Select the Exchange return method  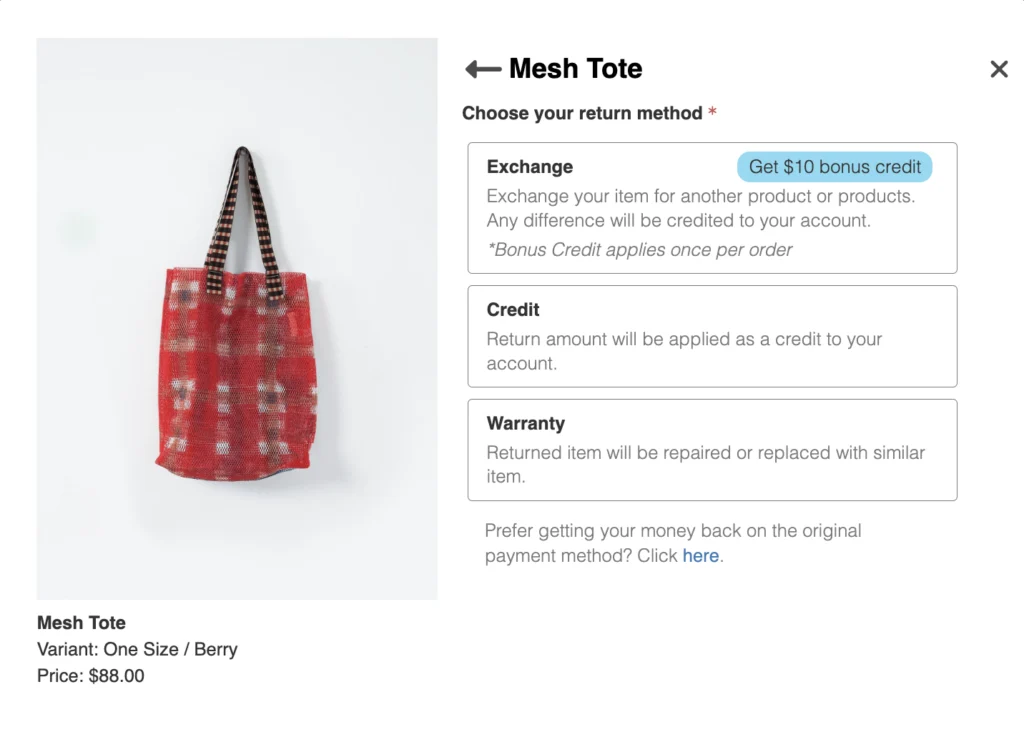712,208
